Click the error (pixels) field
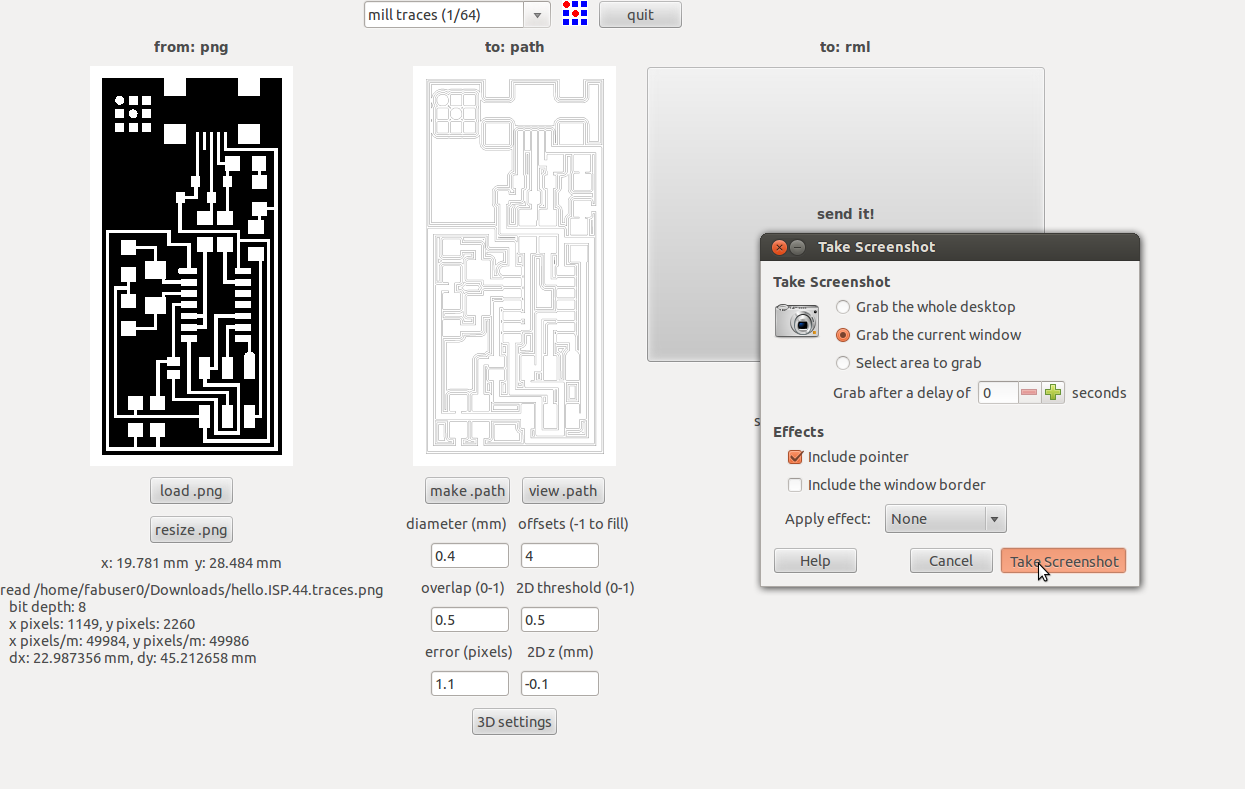The height and width of the screenshot is (789, 1245). [470, 684]
